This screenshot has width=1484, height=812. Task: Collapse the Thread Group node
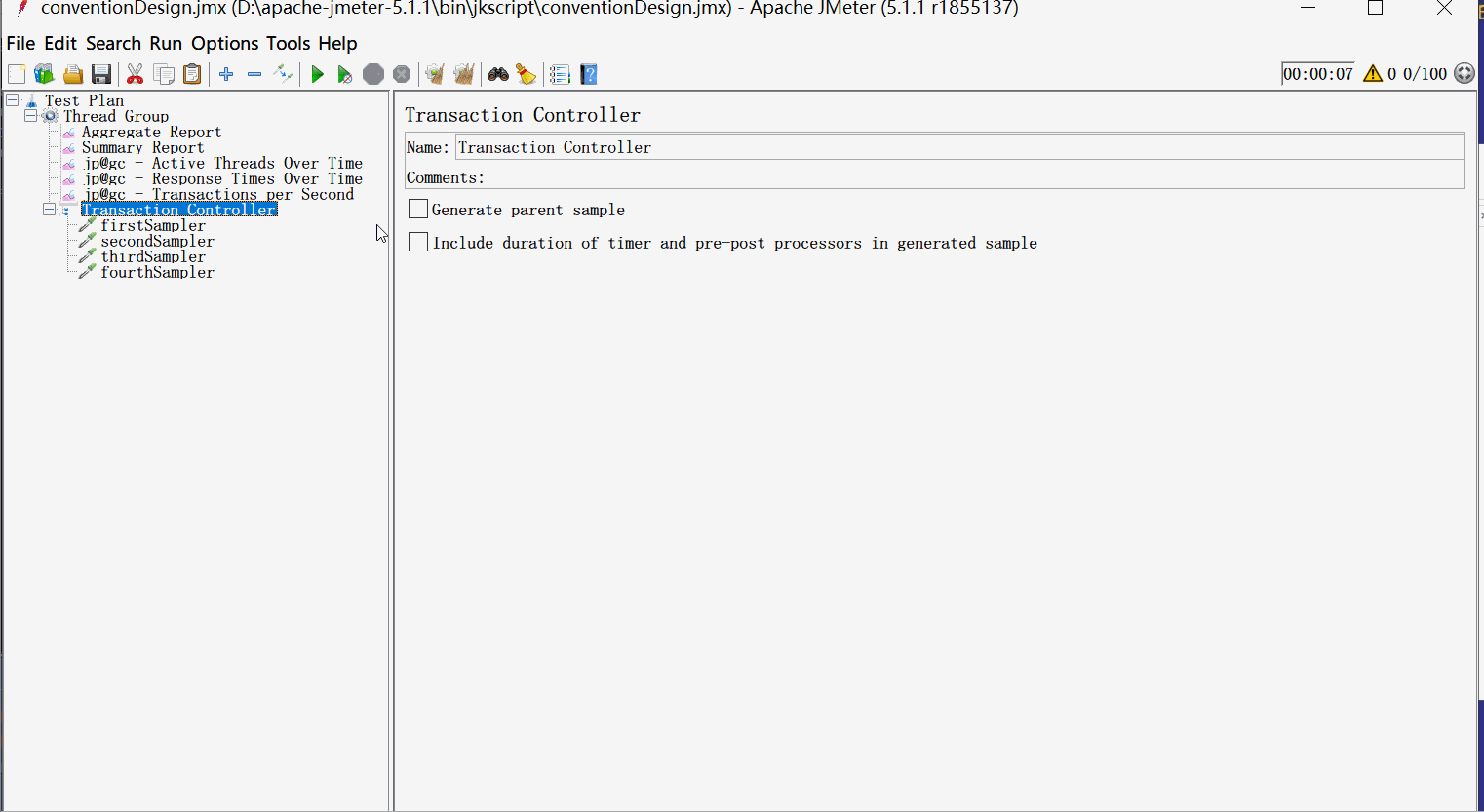[30, 115]
